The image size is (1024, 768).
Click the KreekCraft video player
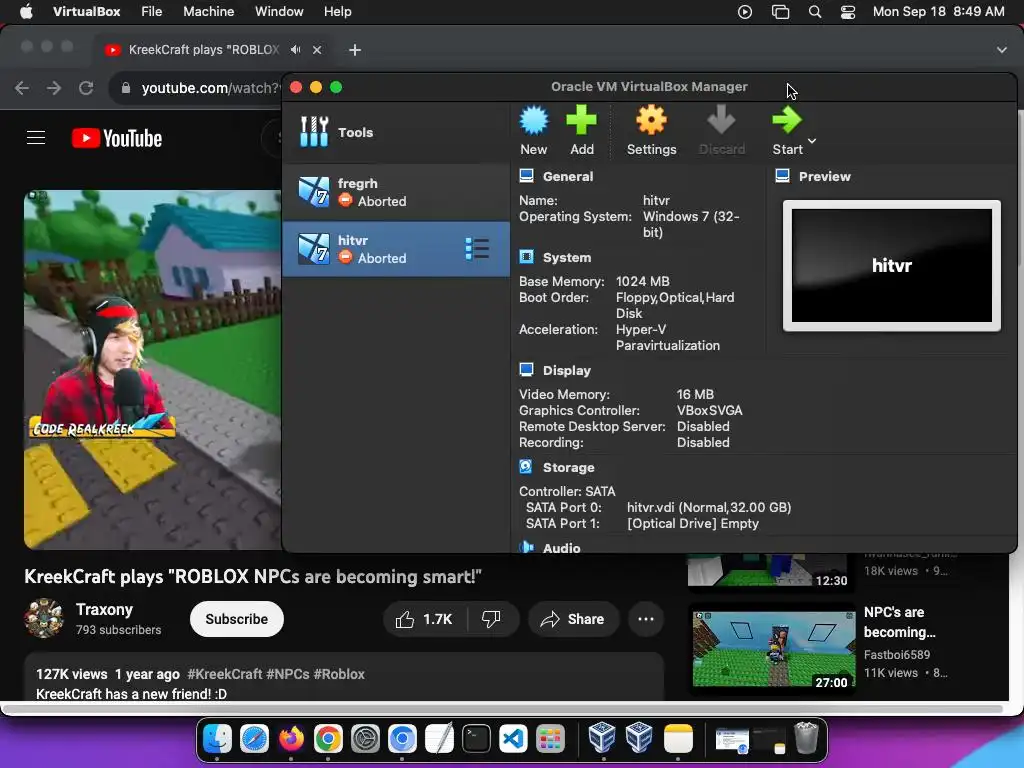(x=153, y=370)
